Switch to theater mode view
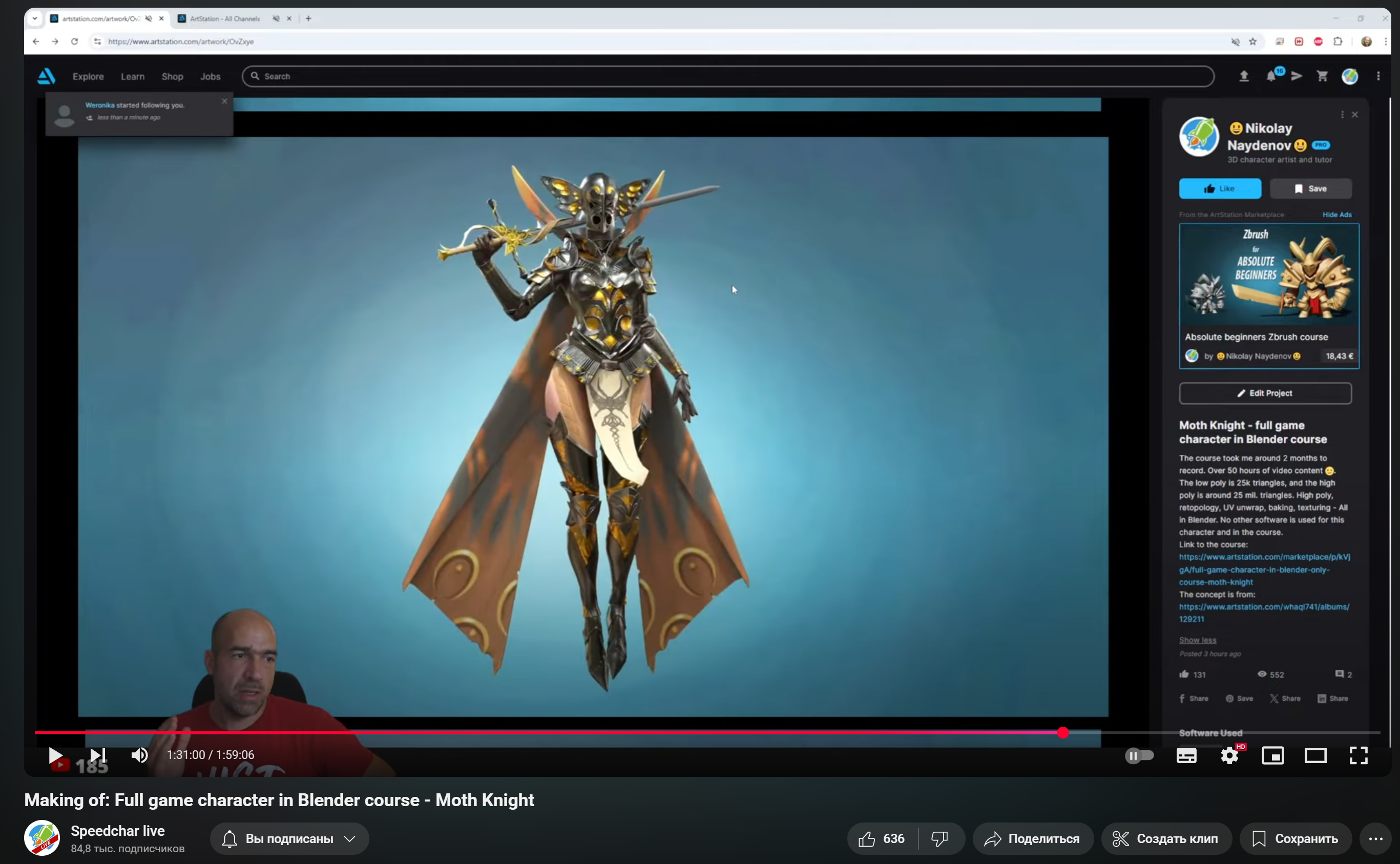 point(1315,755)
